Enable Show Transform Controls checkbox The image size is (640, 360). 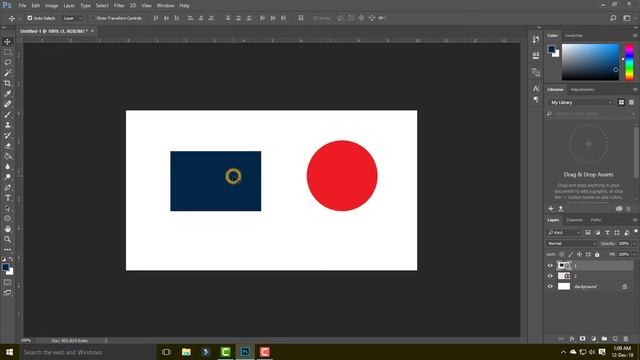tap(92, 18)
